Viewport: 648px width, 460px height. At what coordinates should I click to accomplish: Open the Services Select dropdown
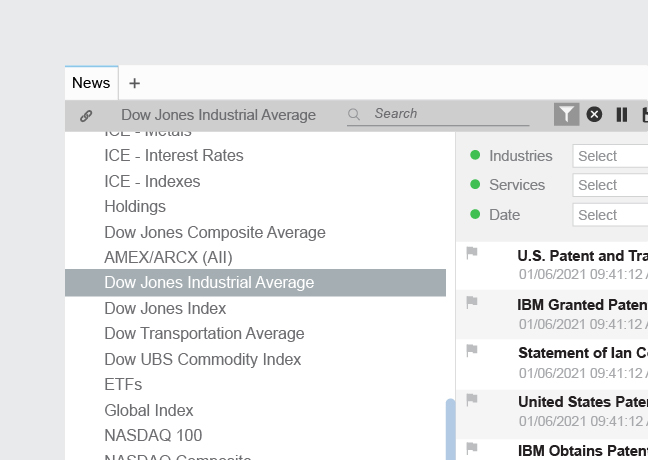pos(610,185)
